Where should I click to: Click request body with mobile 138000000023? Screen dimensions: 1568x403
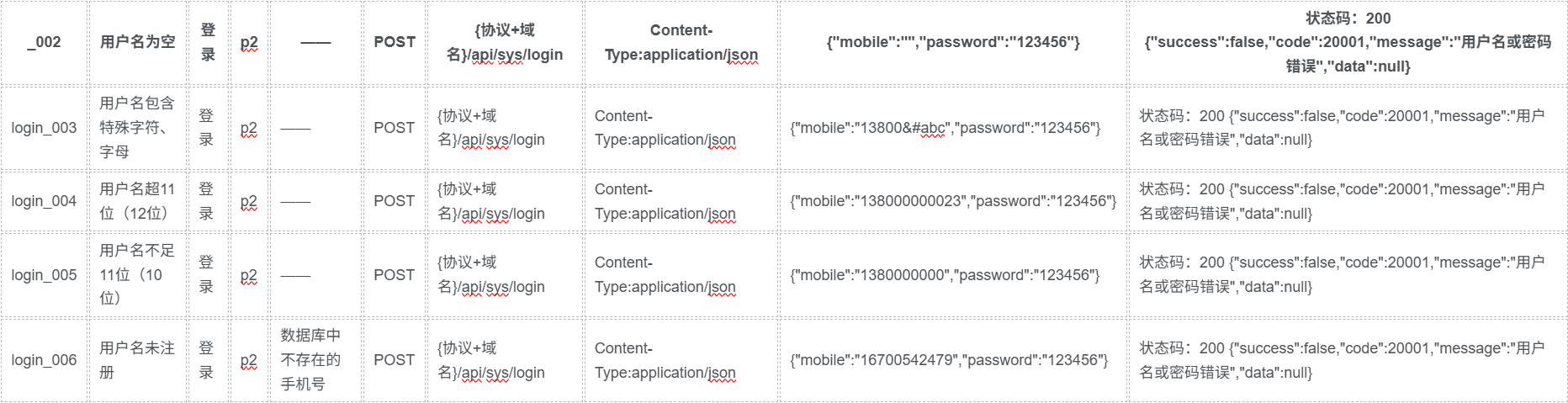coord(953,201)
